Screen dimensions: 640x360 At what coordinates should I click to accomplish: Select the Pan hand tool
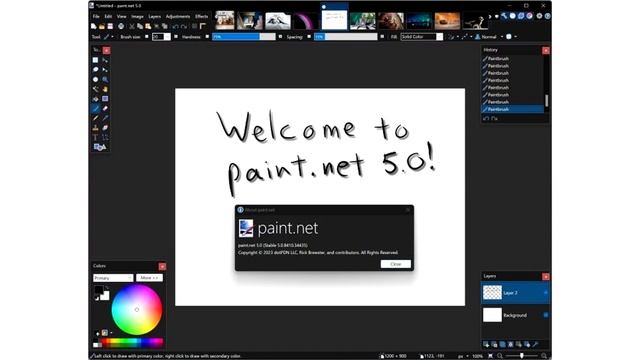(x=105, y=89)
